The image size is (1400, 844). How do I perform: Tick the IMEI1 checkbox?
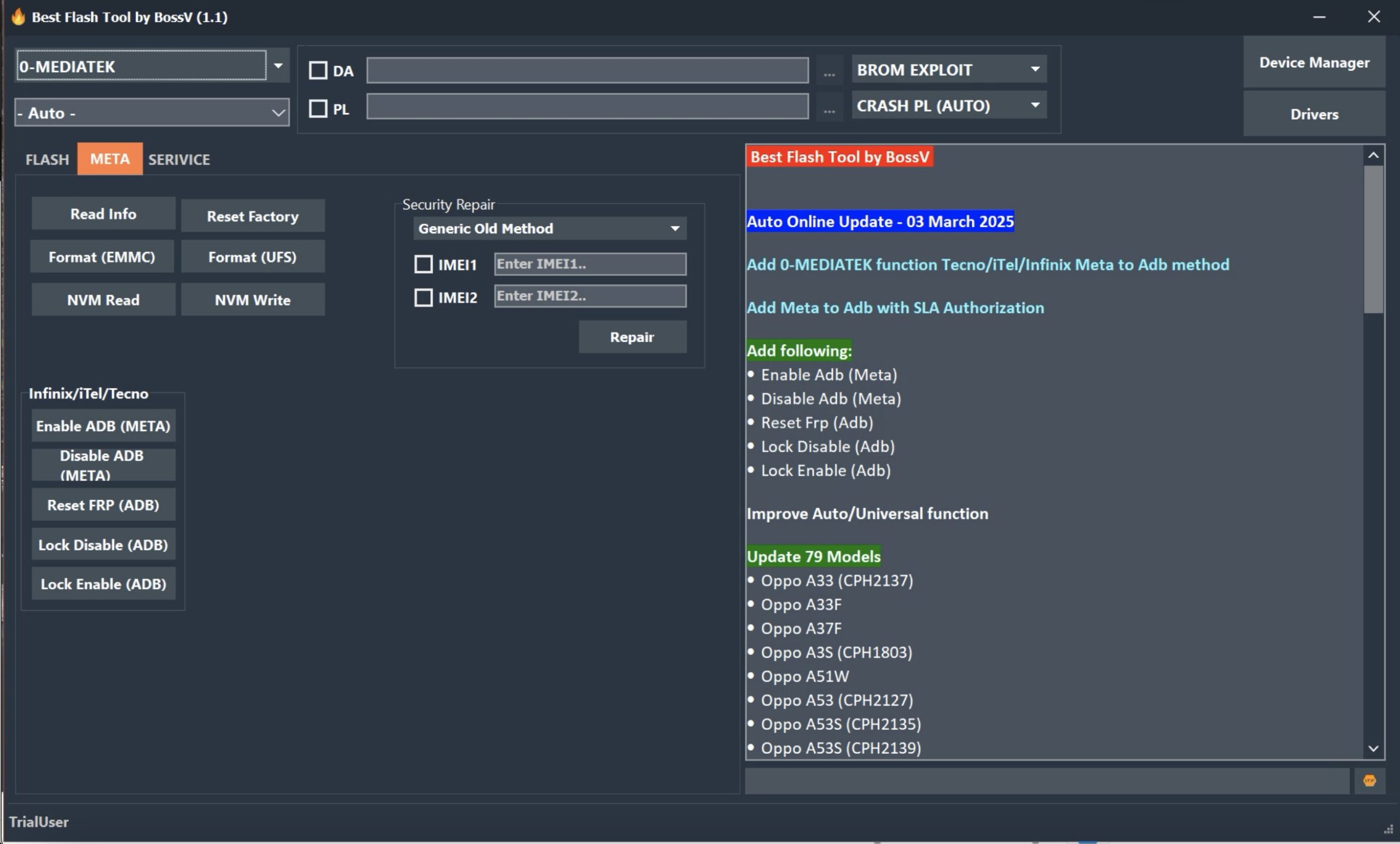pos(423,264)
